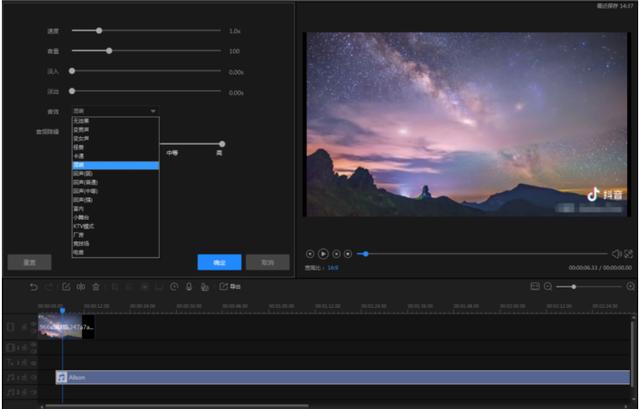Pick the highlighted blue entry in effect list
Screen dimensions: 640x409
[x=116, y=165]
